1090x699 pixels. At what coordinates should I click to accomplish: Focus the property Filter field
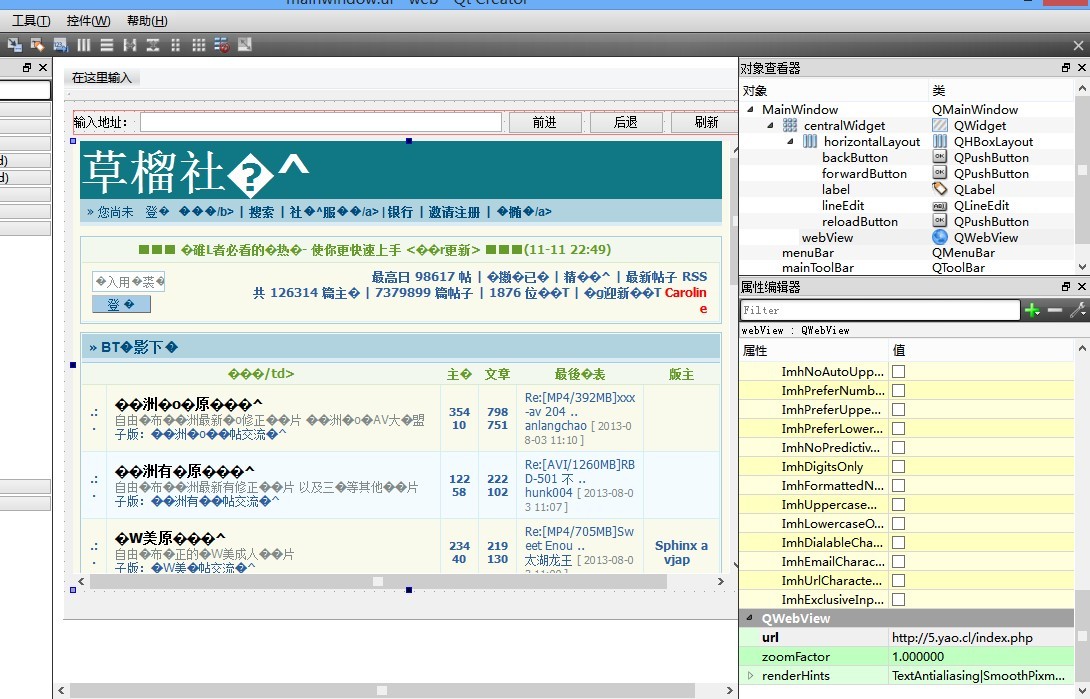880,310
